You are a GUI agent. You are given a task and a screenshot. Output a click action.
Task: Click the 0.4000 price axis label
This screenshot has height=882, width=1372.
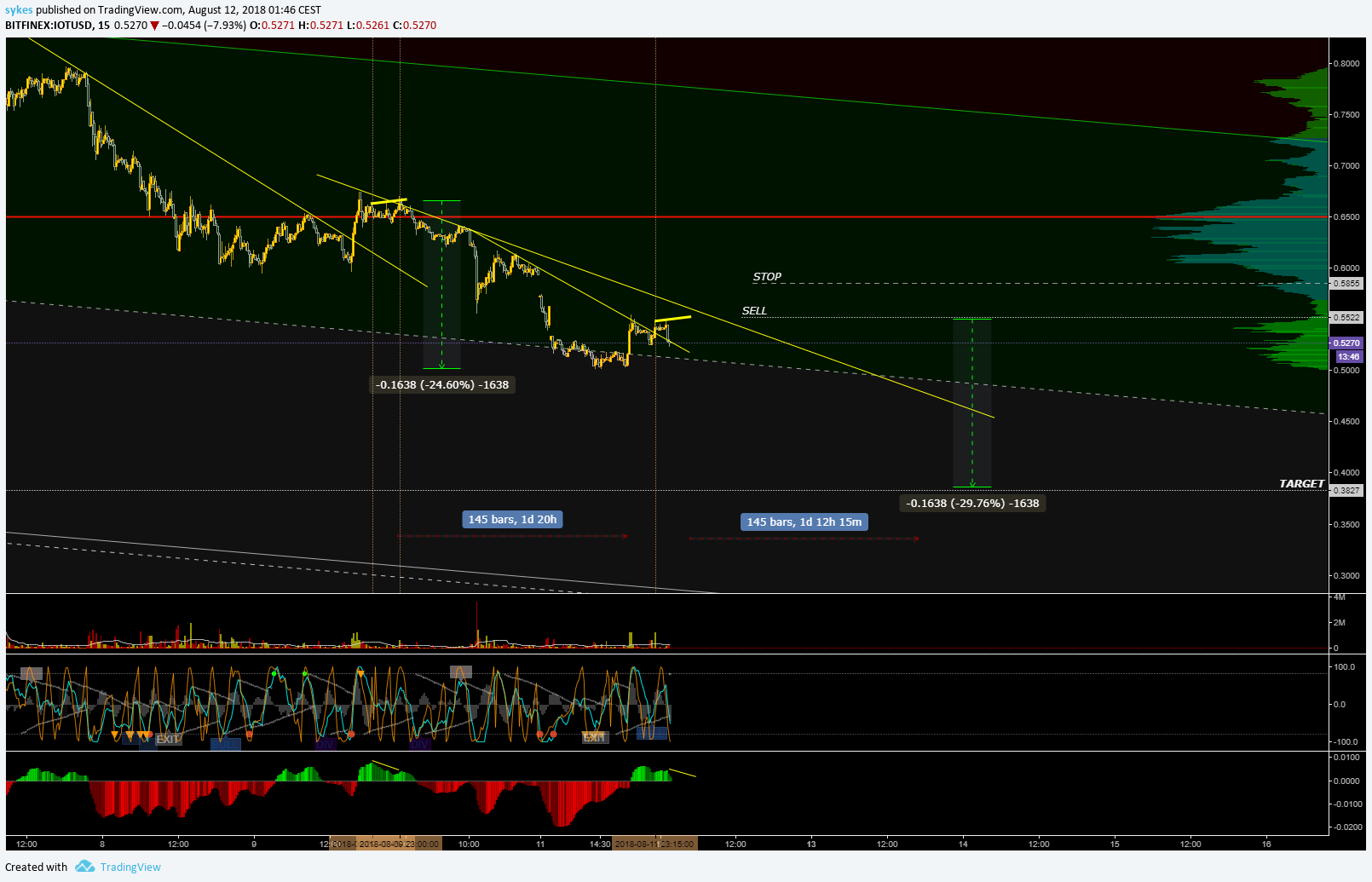coord(1346,473)
